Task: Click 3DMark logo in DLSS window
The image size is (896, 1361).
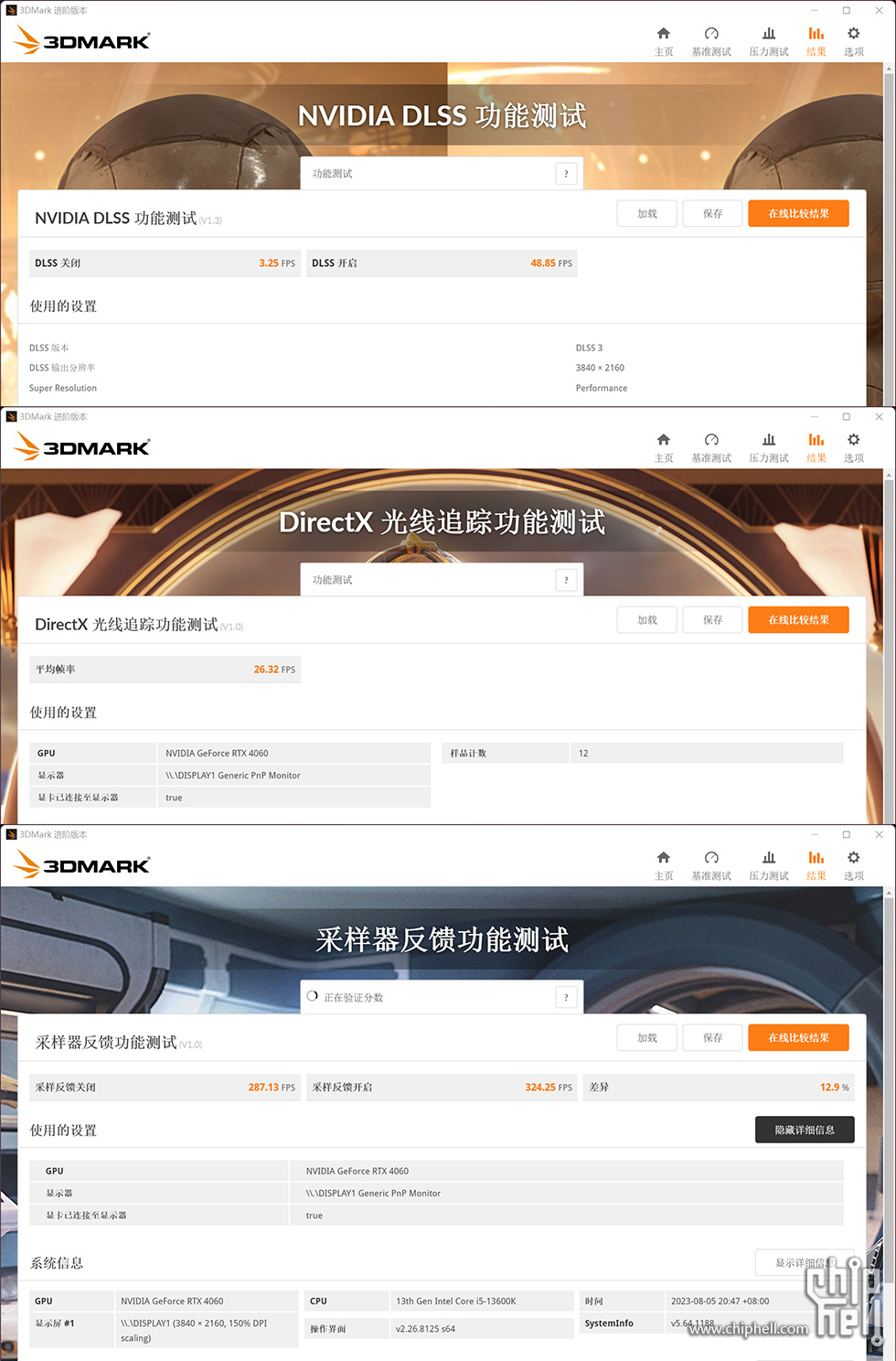Action: [82, 40]
